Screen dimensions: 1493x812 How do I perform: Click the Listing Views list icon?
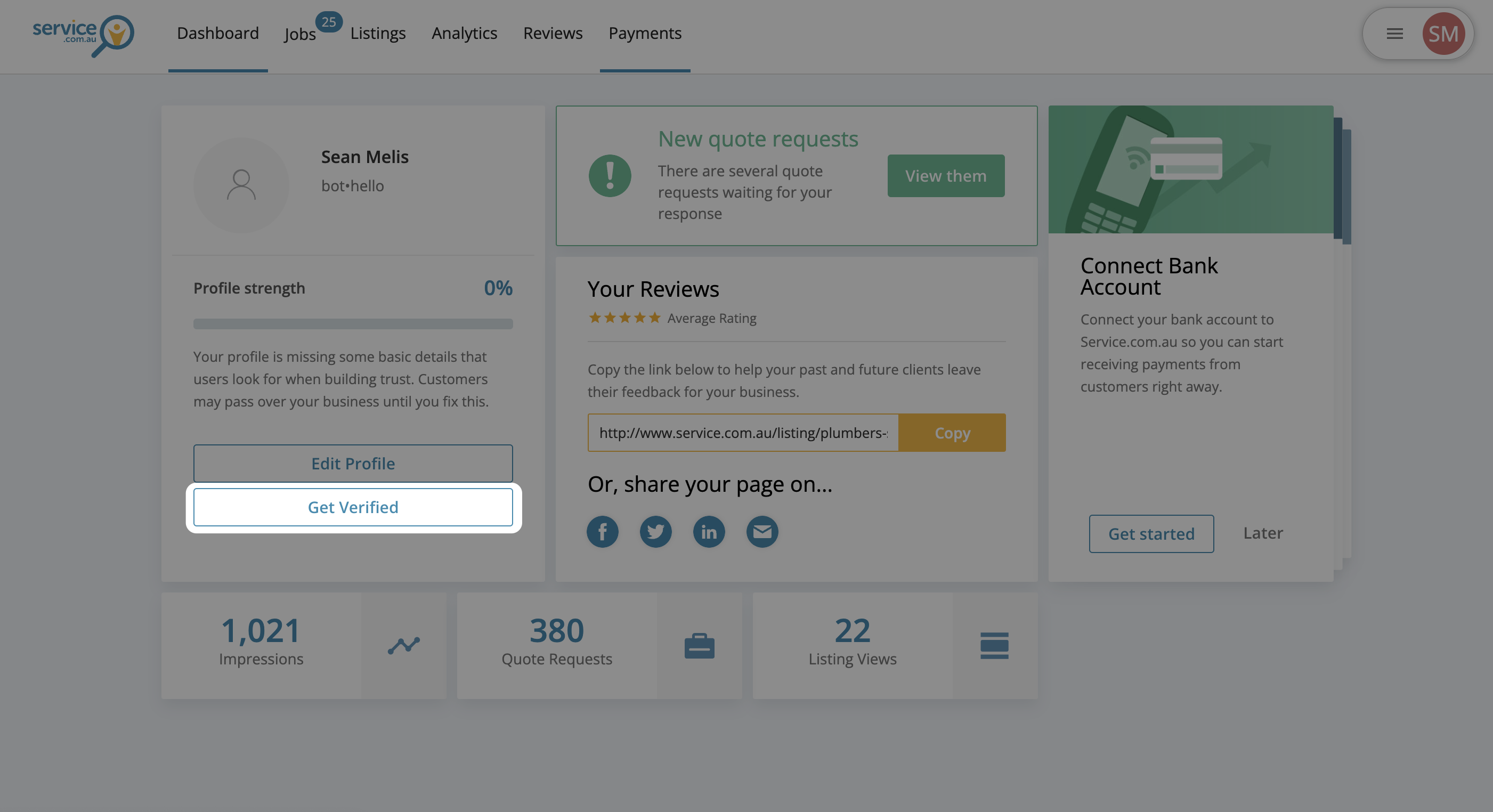pyautogui.click(x=995, y=645)
